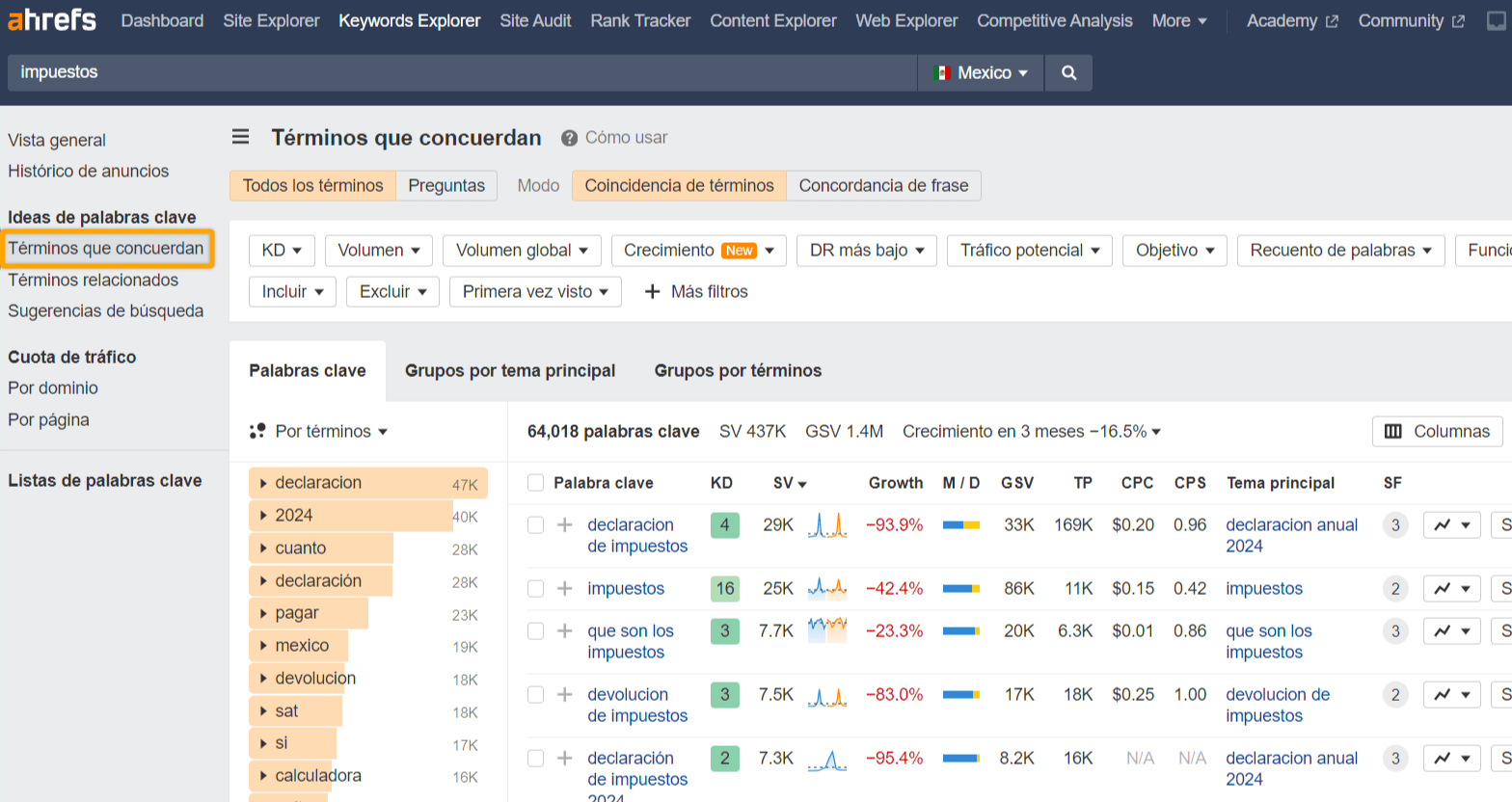The image size is (1512, 802).
Task: Click M/D bar for 'devolucion de impuestos'
Action: [x=961, y=695]
